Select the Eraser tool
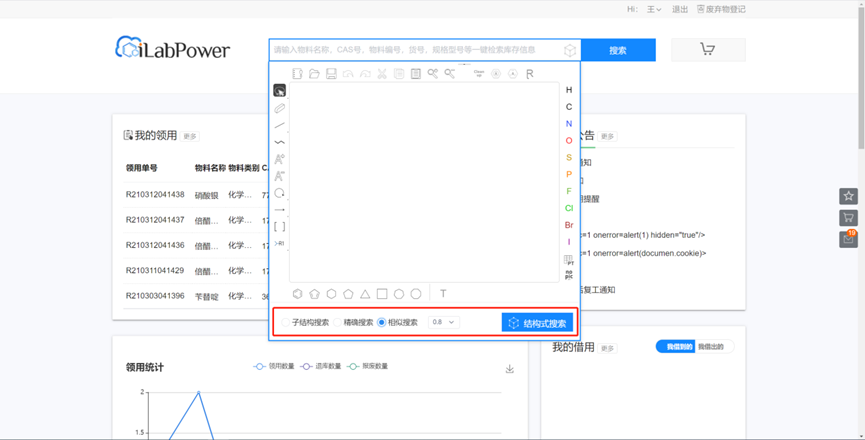Viewport: 865px width, 440px height. 280,108
